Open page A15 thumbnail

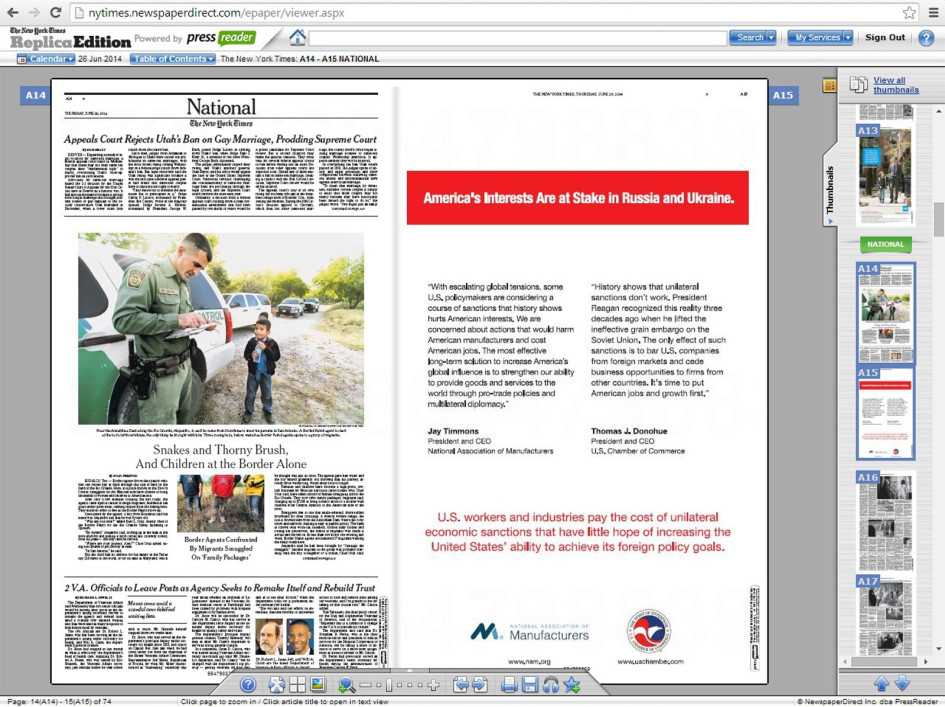pyautogui.click(x=885, y=413)
